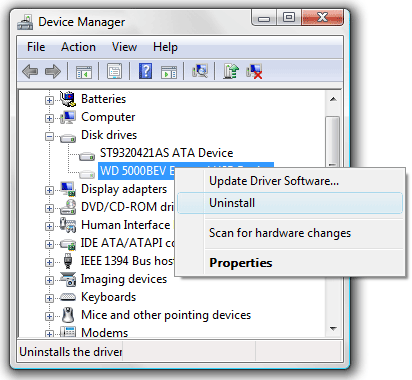Screen dimensions: 412x380
Task: Click the Mice pointing devices icon
Action: click(x=68, y=315)
